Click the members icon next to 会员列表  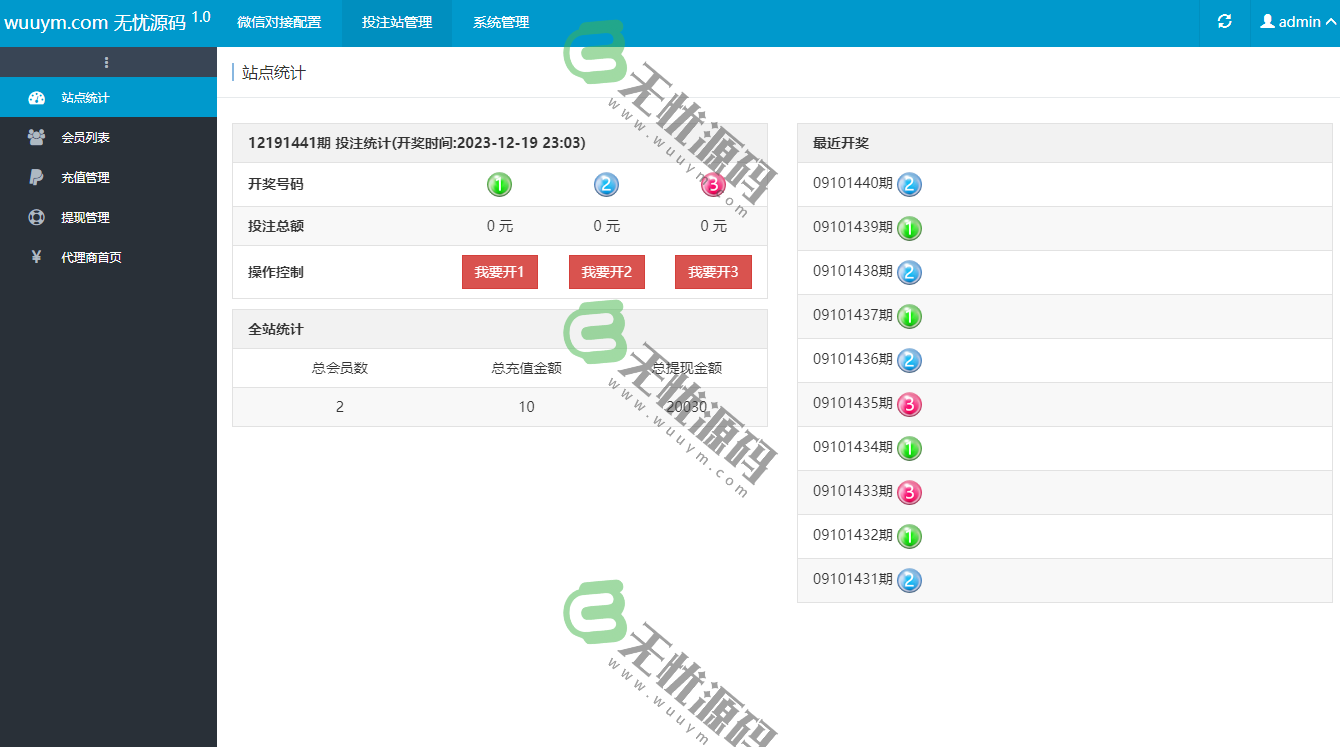pyautogui.click(x=38, y=137)
